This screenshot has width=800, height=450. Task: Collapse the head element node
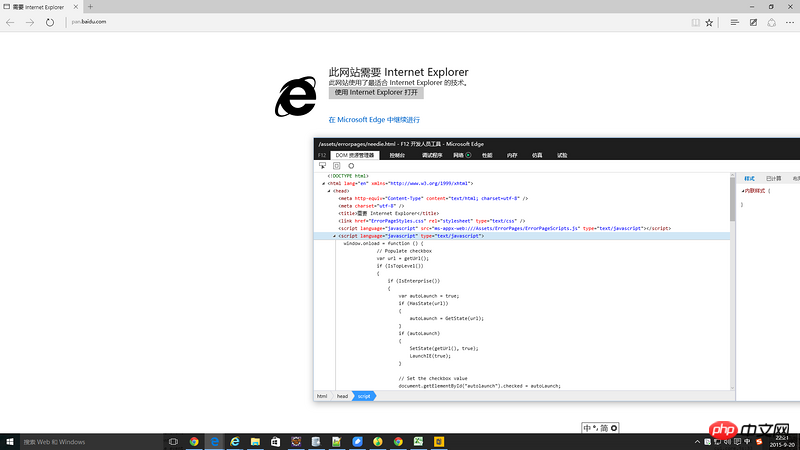[x=329, y=191]
